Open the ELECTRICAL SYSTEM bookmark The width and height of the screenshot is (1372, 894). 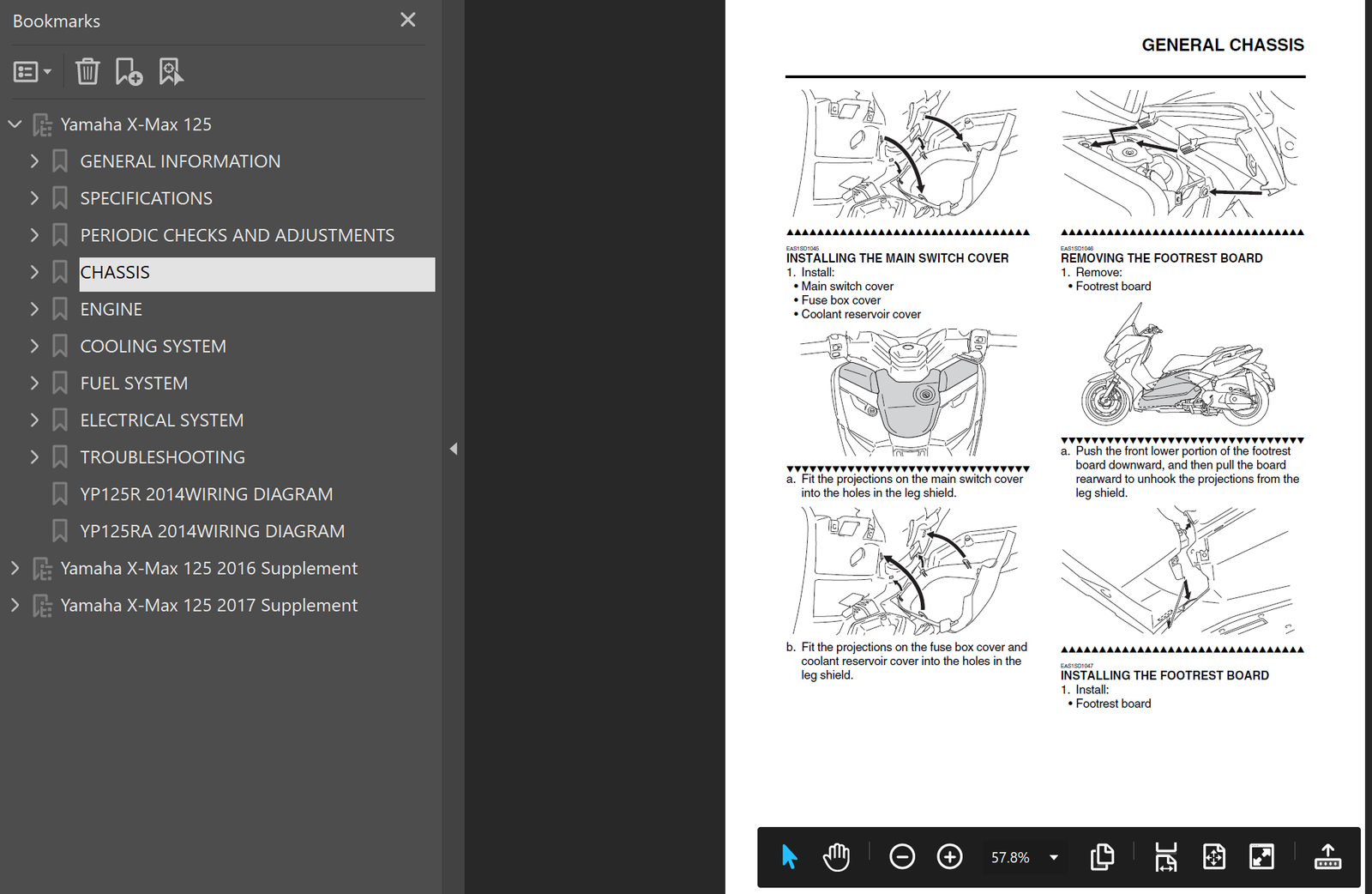[162, 420]
